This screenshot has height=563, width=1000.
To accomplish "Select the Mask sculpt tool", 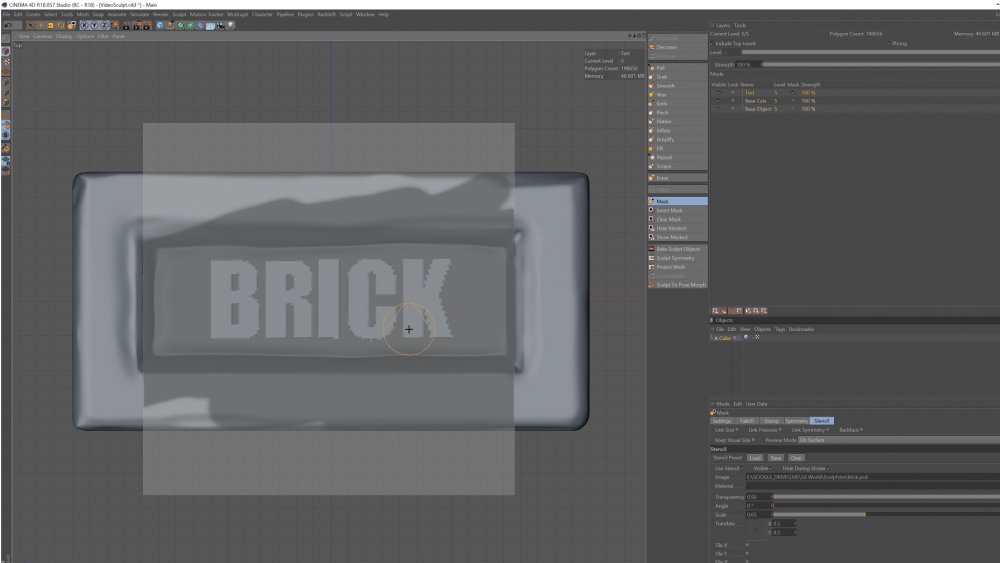I will (x=677, y=201).
